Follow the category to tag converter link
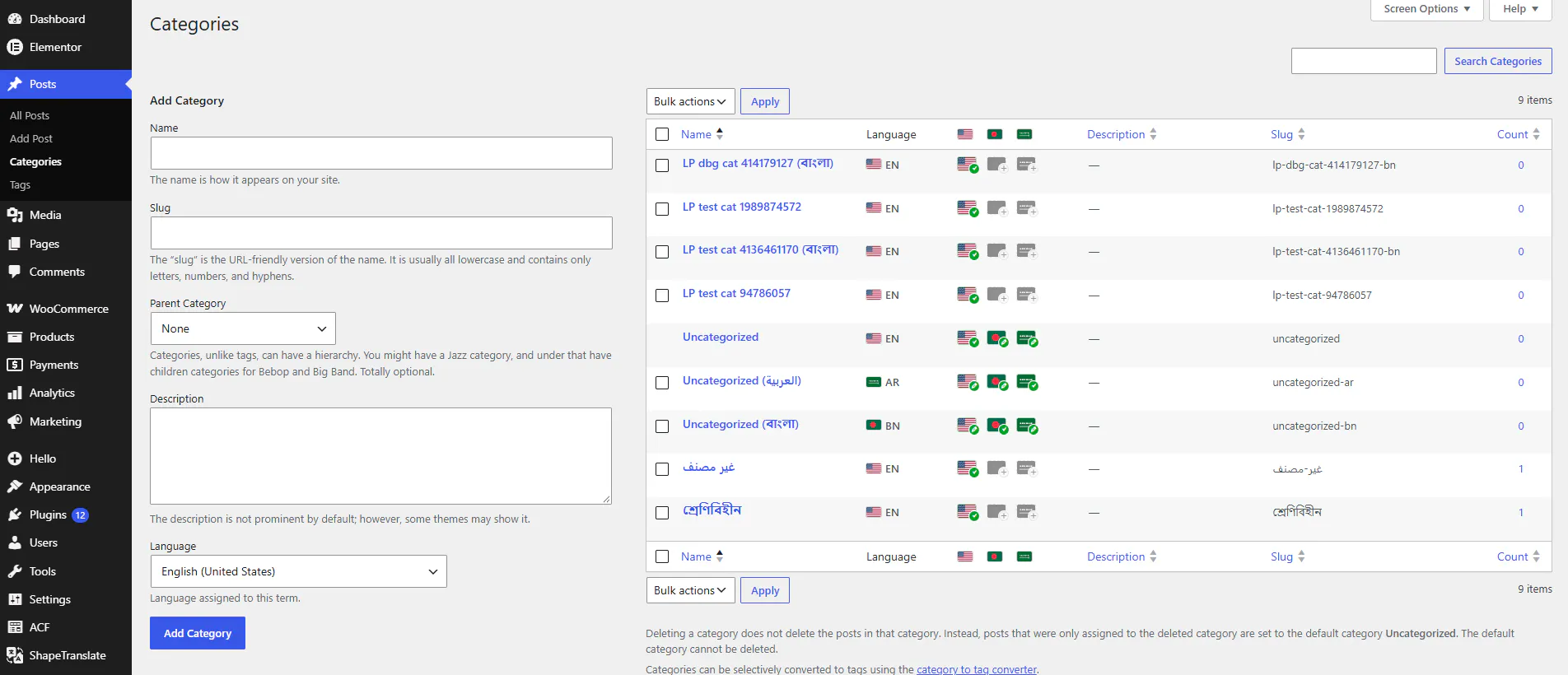Viewport: 1568px width, 675px height. point(977,669)
